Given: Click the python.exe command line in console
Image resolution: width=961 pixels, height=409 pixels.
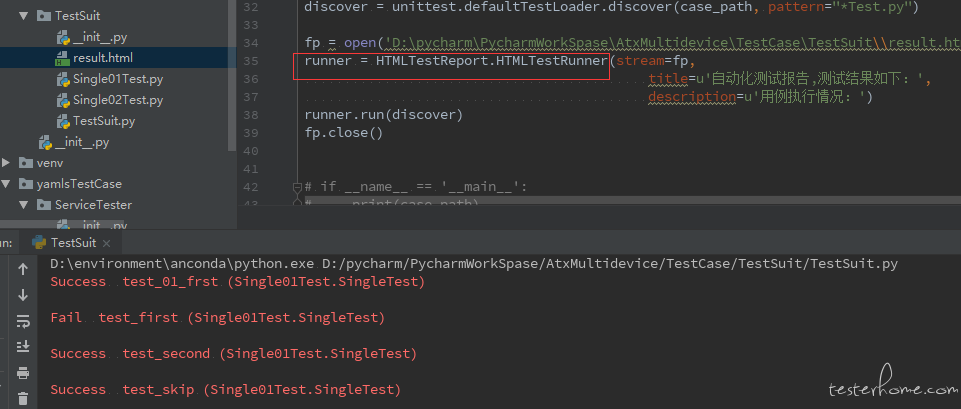Looking at the screenshot, I should (474, 264).
